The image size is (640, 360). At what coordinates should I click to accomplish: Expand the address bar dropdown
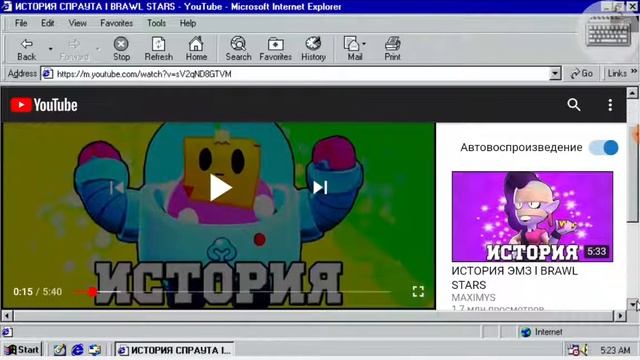click(x=555, y=74)
